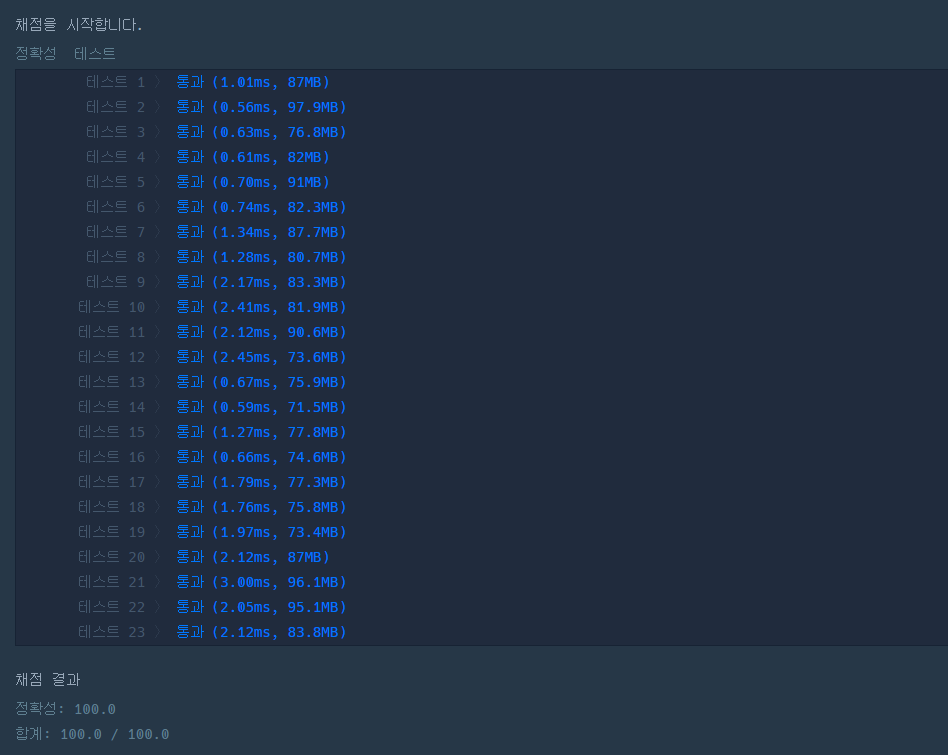Click result '통과 (3.00ms, 96.1MB)'
The height and width of the screenshot is (755, 948).
[x=261, y=582]
